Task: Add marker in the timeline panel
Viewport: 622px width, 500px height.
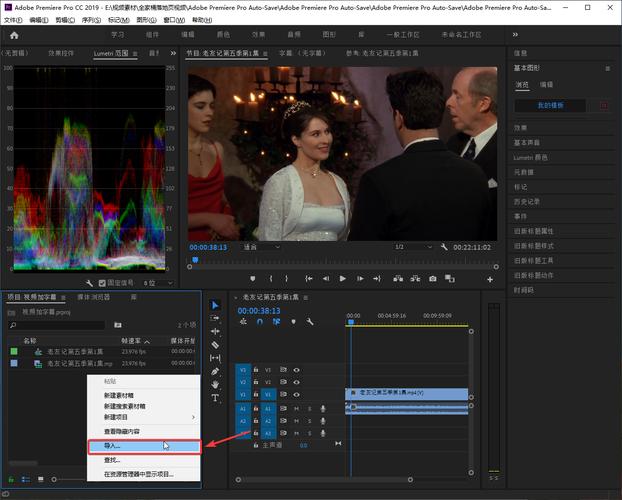Action: [294, 321]
